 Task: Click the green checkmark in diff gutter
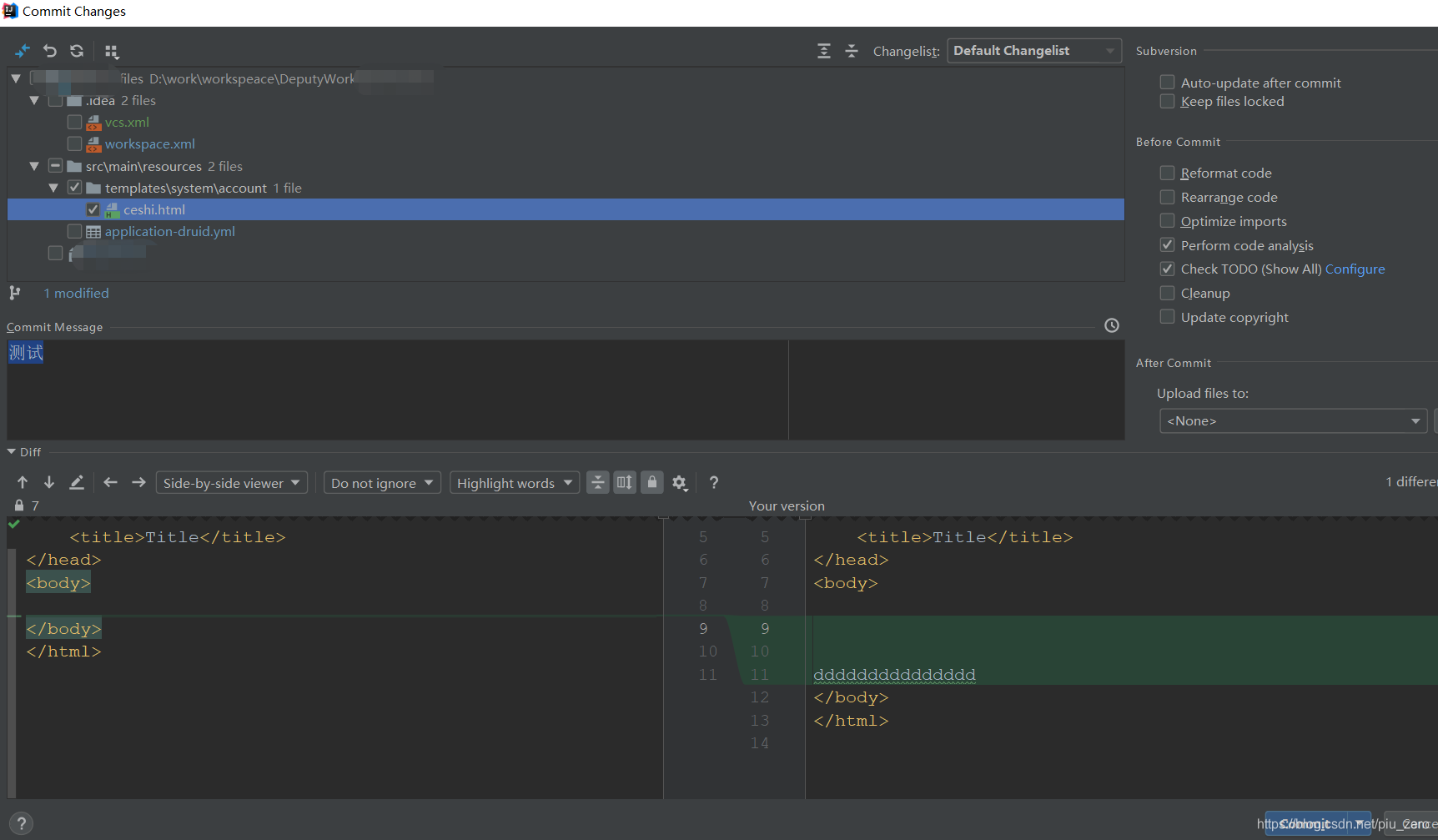click(14, 524)
